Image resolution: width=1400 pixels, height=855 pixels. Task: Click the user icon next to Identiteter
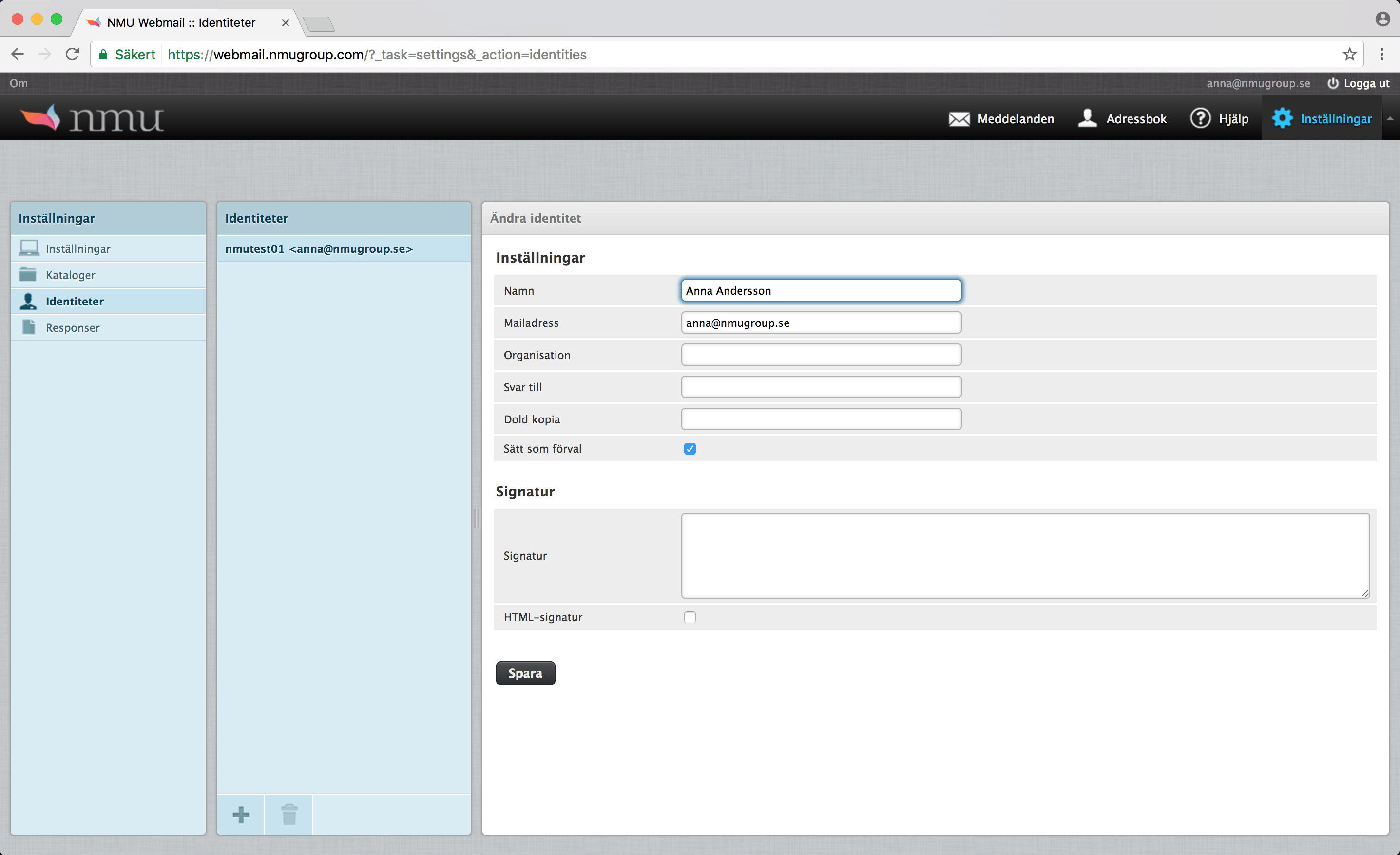[x=28, y=301]
